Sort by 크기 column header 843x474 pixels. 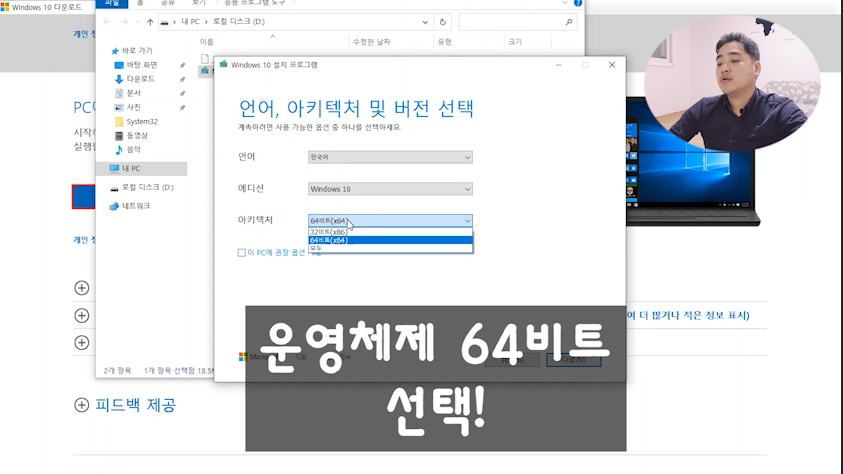click(x=515, y=42)
